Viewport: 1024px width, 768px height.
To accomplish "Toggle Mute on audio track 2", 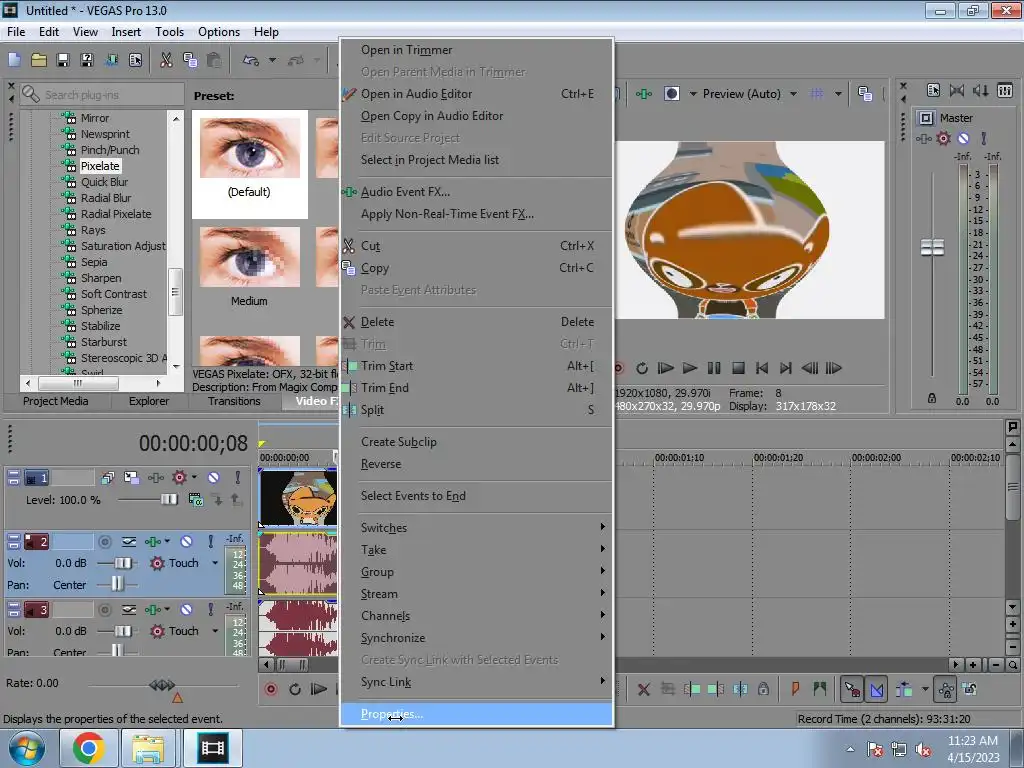I will coord(186,541).
